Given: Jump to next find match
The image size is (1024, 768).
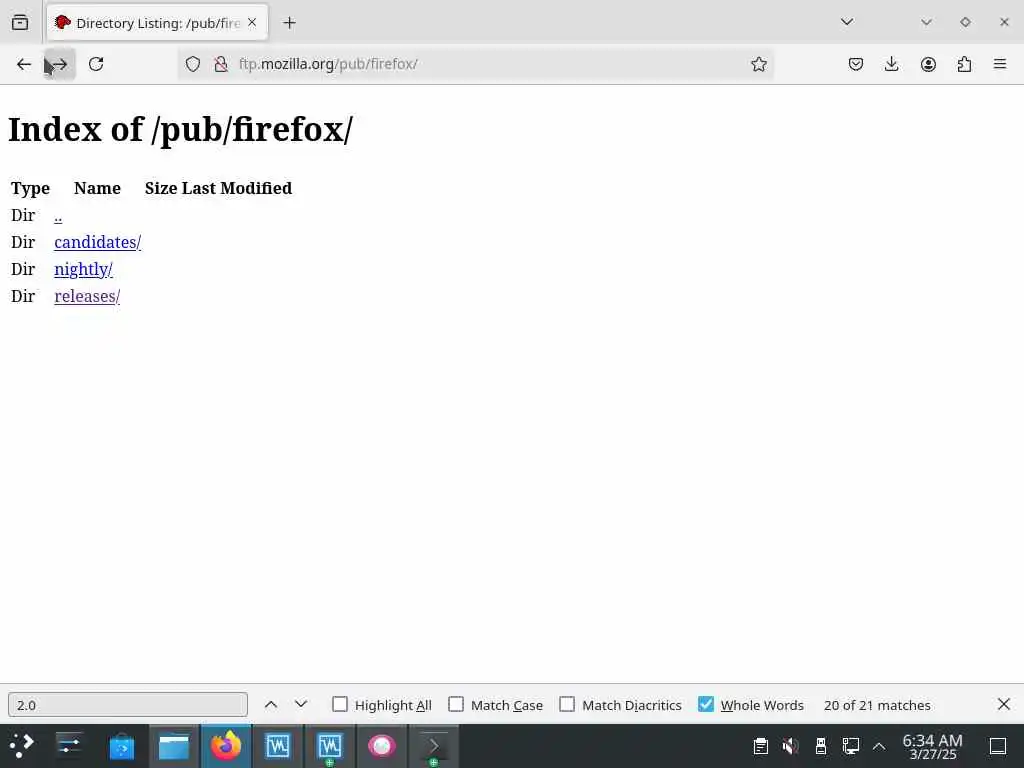Looking at the screenshot, I should coord(300,705).
